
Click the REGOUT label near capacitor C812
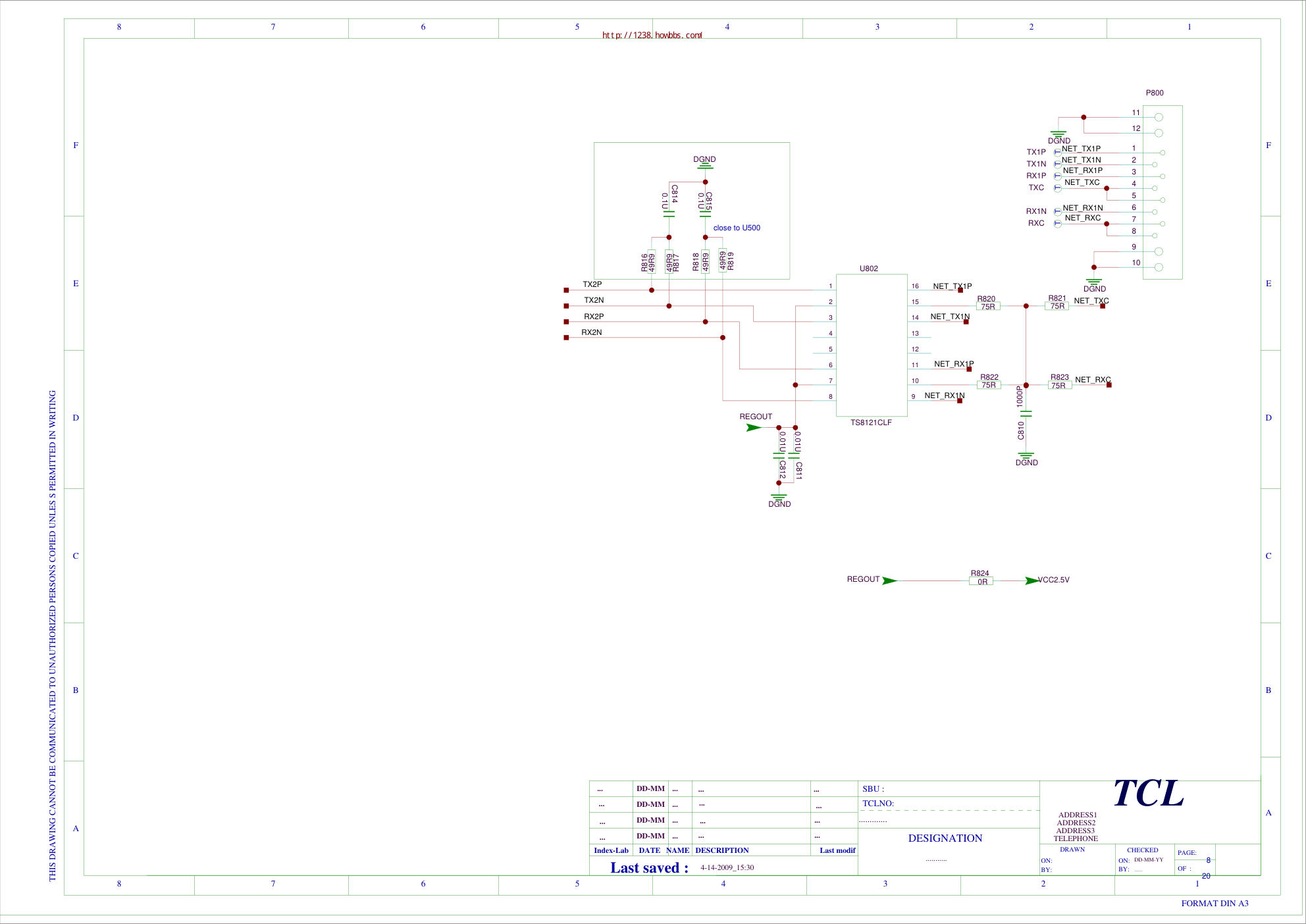(756, 417)
